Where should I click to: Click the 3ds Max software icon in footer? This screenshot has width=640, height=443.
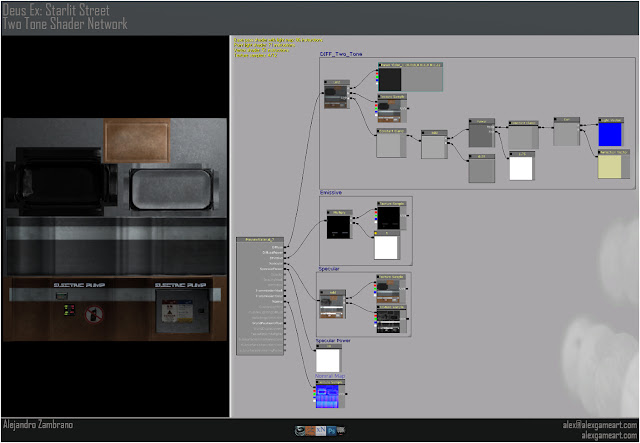(x=300, y=430)
